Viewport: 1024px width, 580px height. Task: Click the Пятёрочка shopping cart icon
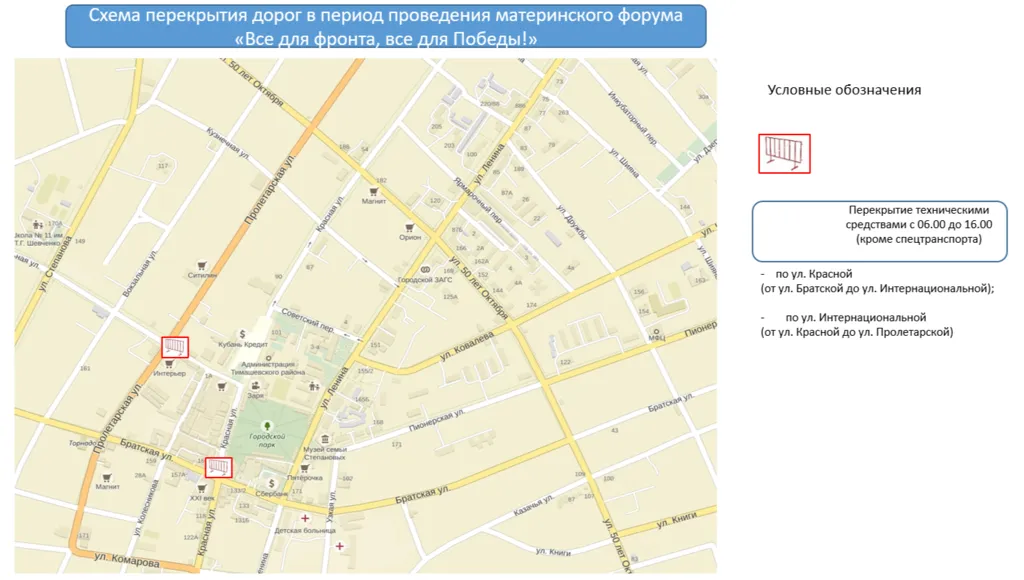[305, 467]
